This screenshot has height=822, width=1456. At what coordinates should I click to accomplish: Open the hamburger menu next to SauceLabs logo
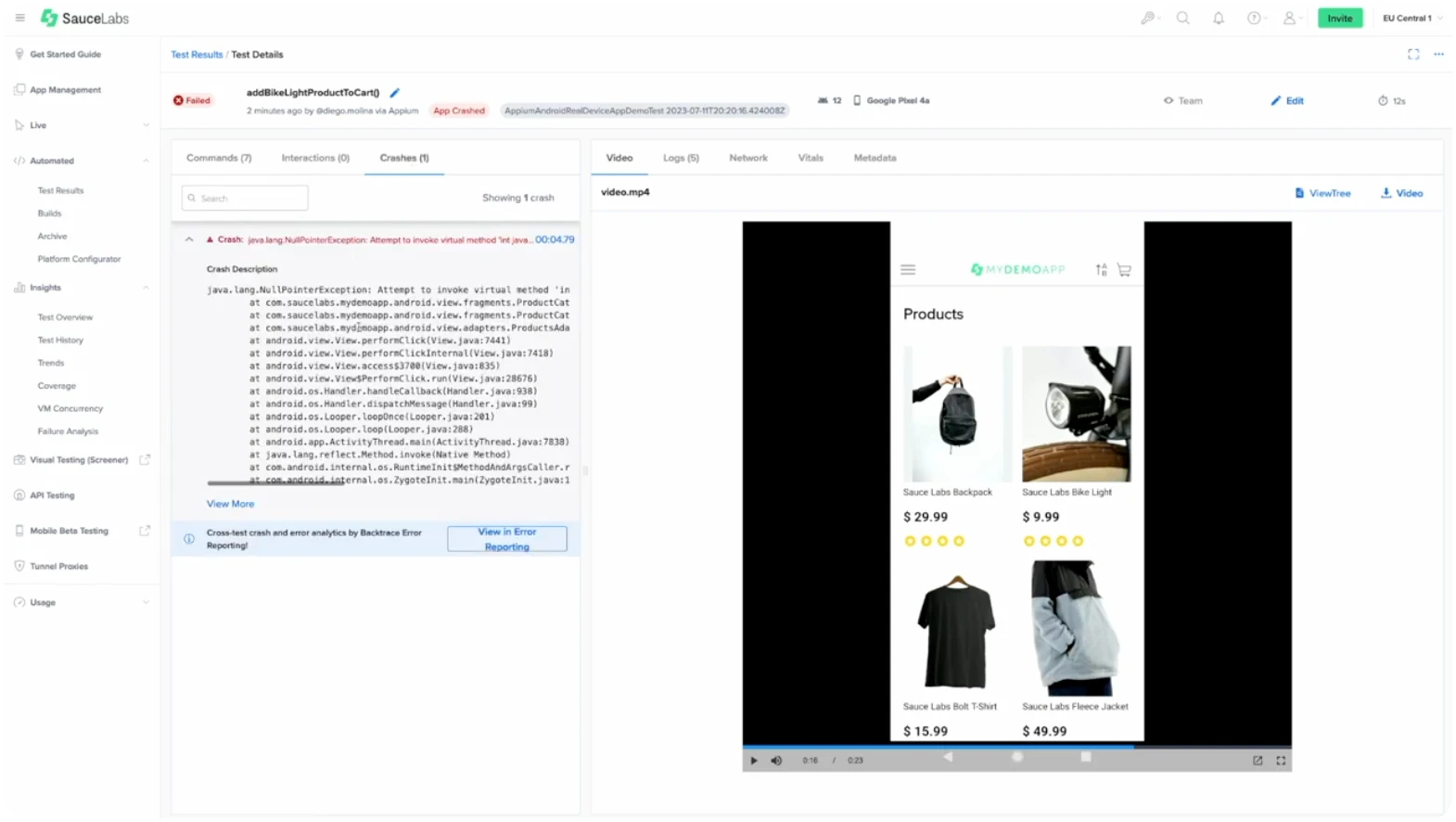[x=19, y=18]
